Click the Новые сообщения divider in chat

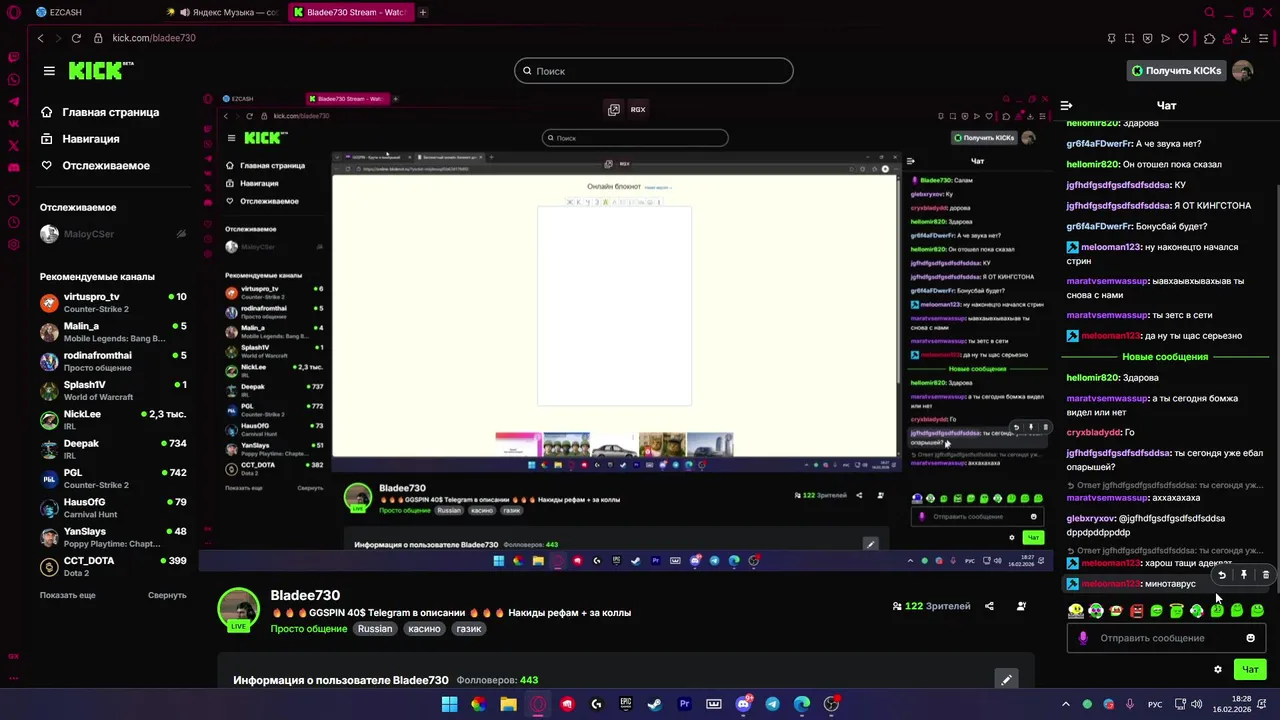coord(1165,357)
